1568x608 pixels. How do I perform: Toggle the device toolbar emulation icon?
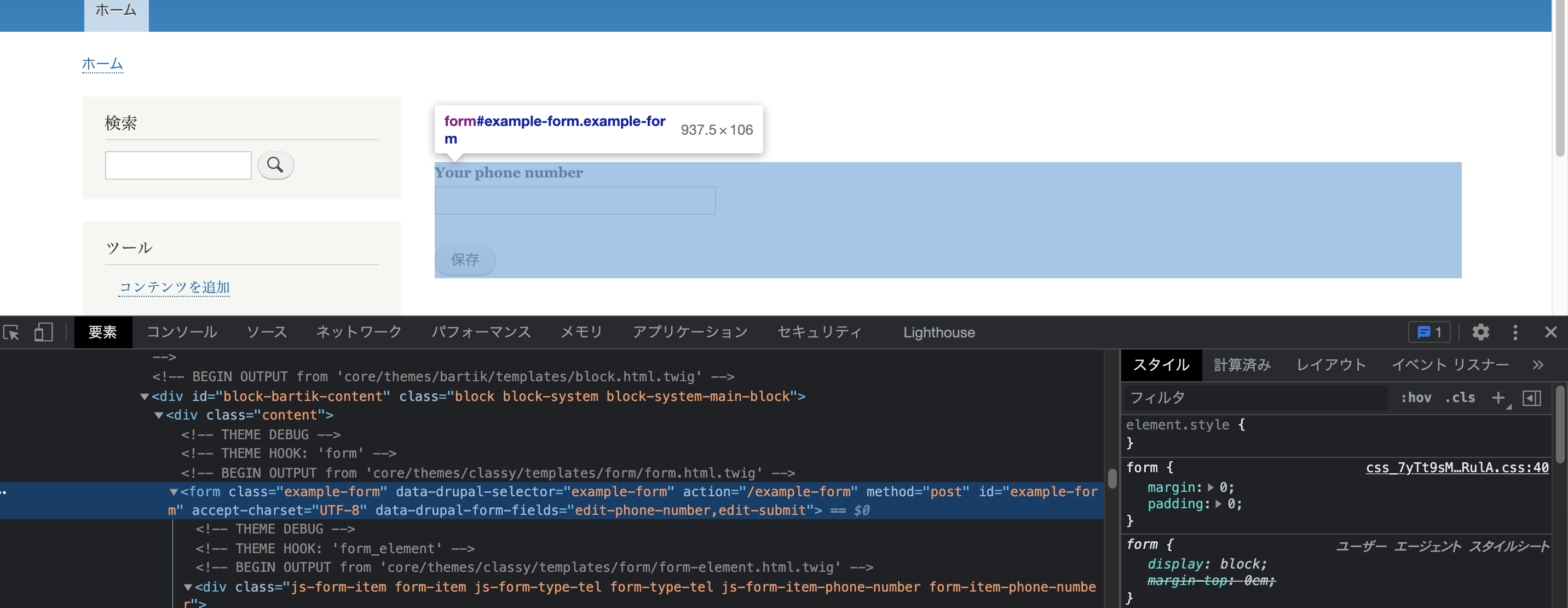click(x=43, y=332)
